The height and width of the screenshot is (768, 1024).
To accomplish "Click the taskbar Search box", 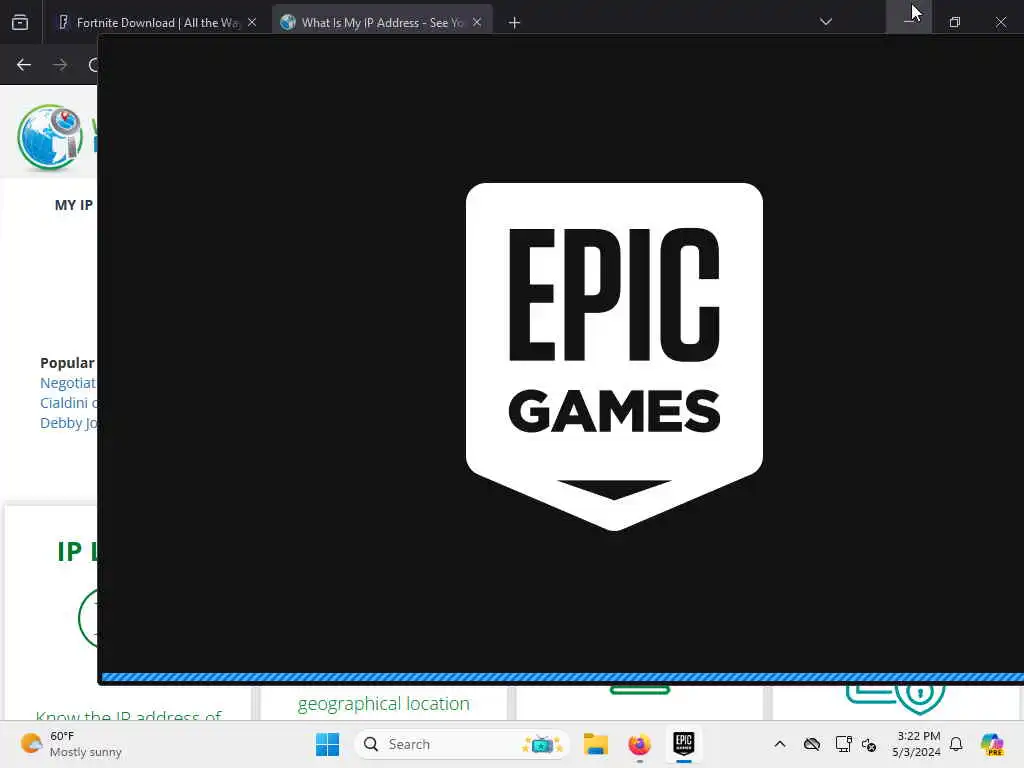I will point(462,744).
